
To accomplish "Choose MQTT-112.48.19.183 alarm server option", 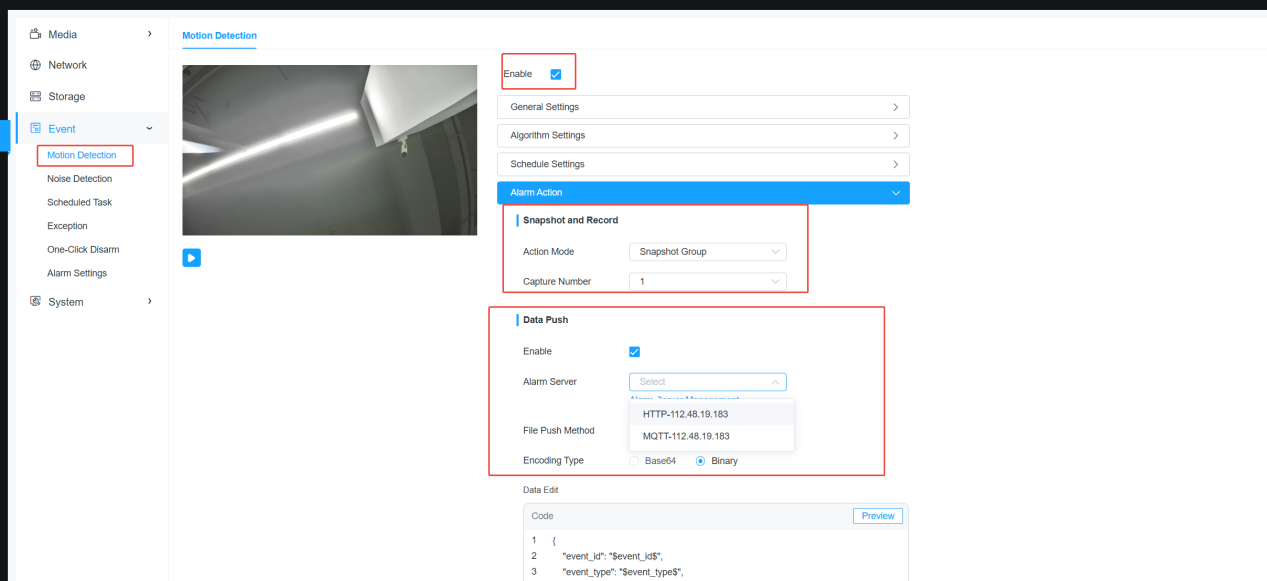I will 712,436.
